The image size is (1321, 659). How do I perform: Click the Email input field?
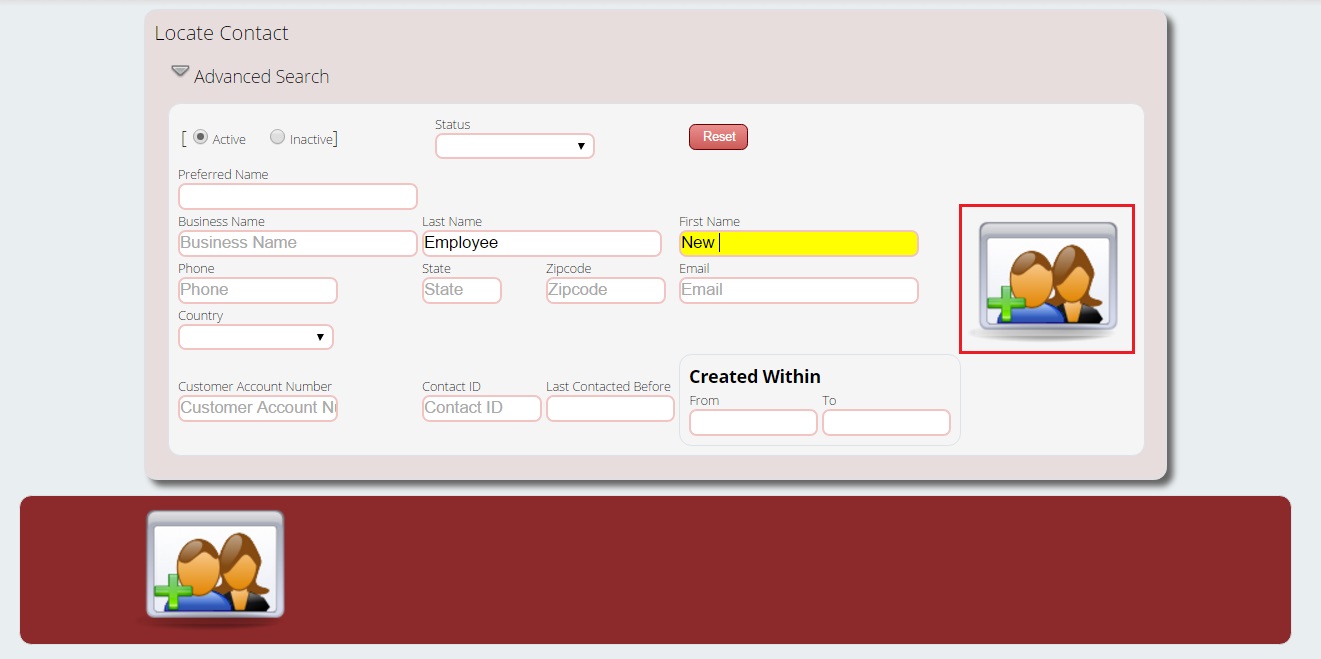point(798,290)
